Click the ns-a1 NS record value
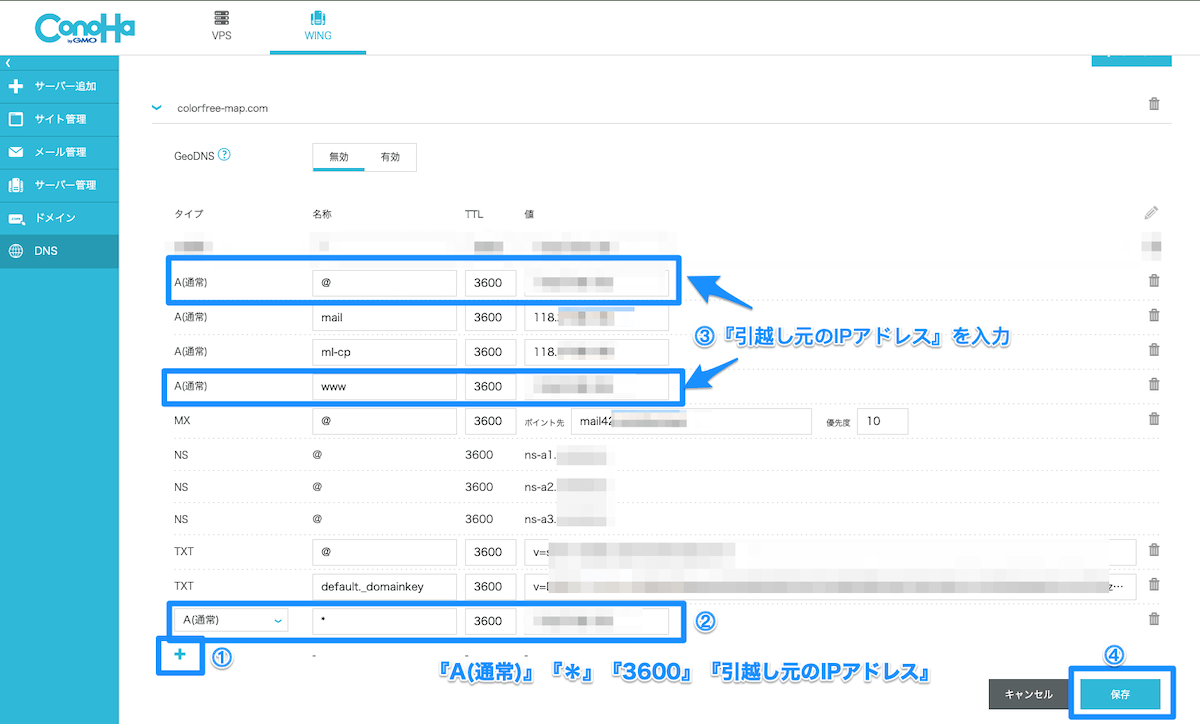The height and width of the screenshot is (724, 1200). coord(565,455)
